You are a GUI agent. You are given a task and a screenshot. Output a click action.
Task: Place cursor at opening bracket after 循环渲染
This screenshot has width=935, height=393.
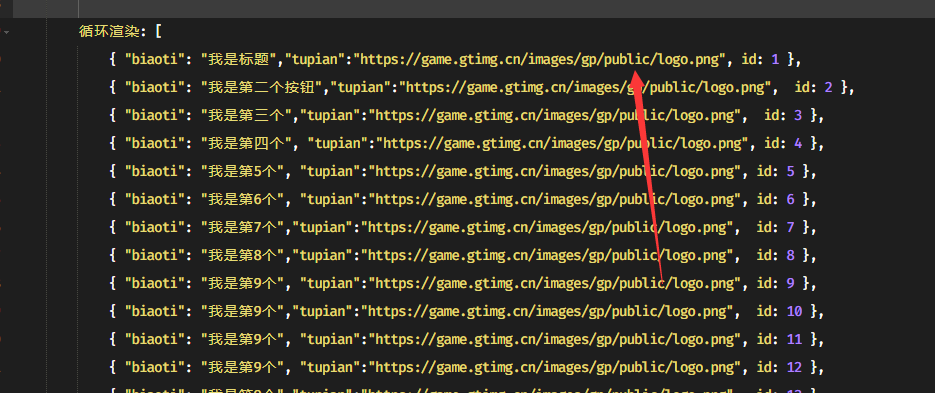pos(157,31)
